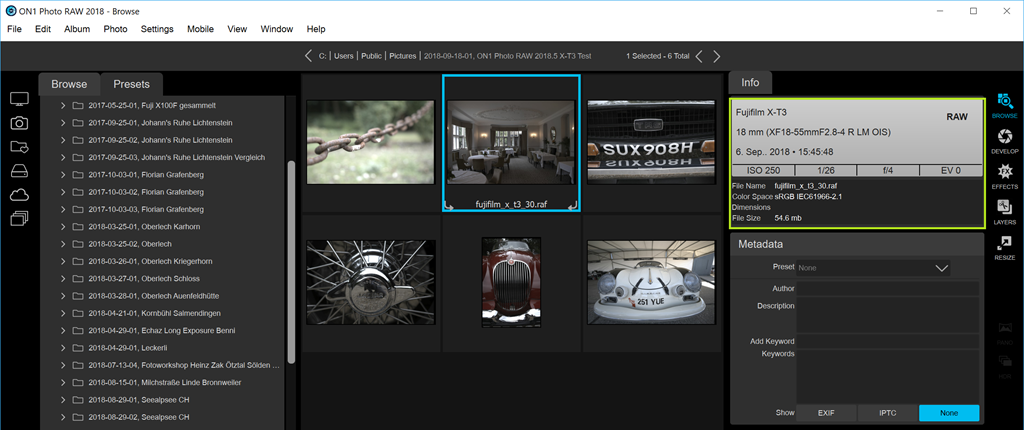
Task: Open cloud storage sources icon
Action: [19, 195]
